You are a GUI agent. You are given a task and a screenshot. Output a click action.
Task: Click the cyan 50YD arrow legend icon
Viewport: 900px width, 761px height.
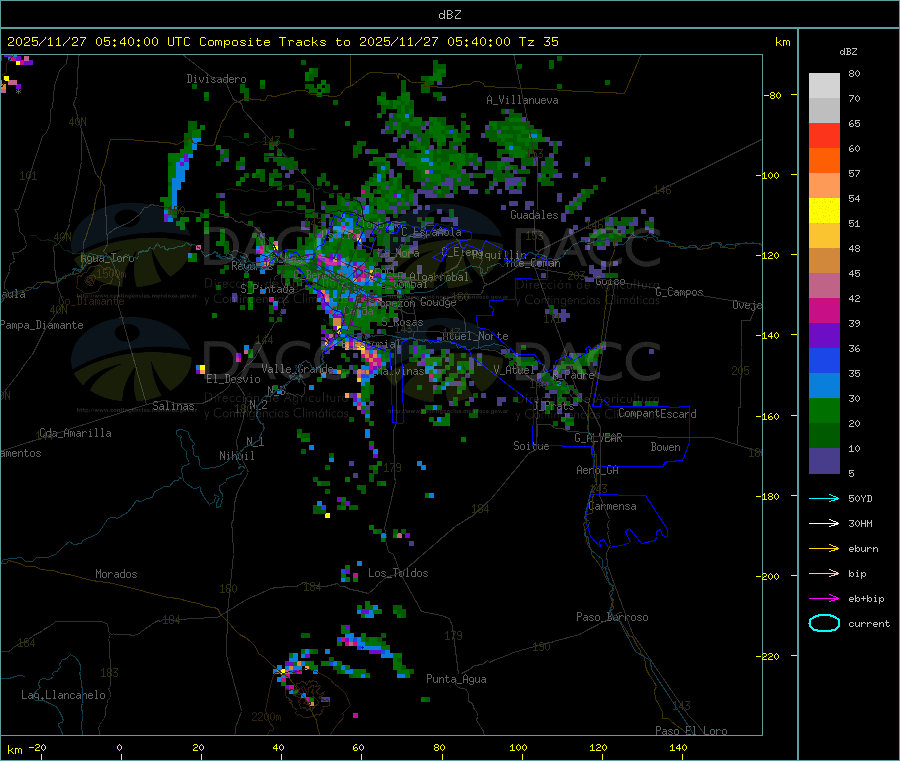(824, 498)
